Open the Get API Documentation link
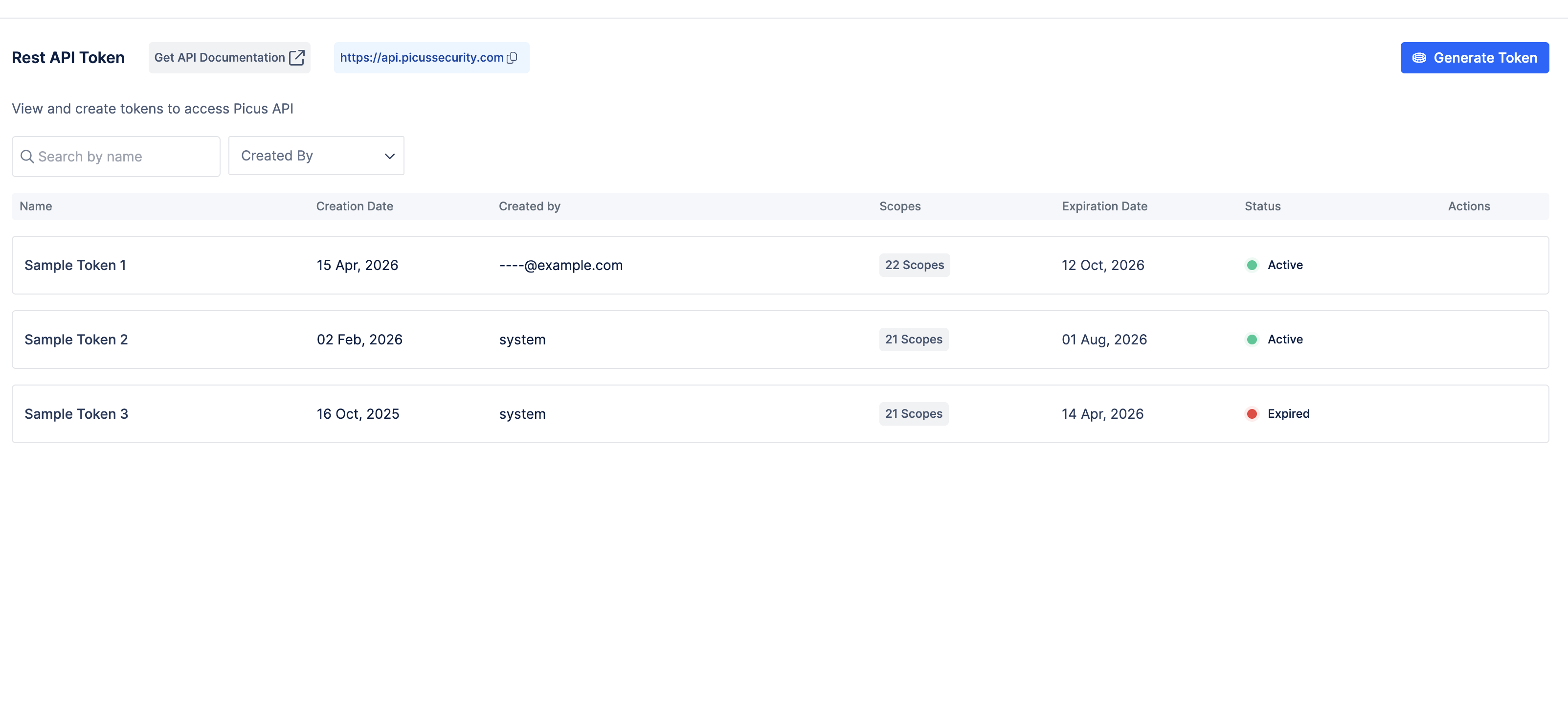The width and height of the screenshot is (1568, 727). pyautogui.click(x=220, y=58)
